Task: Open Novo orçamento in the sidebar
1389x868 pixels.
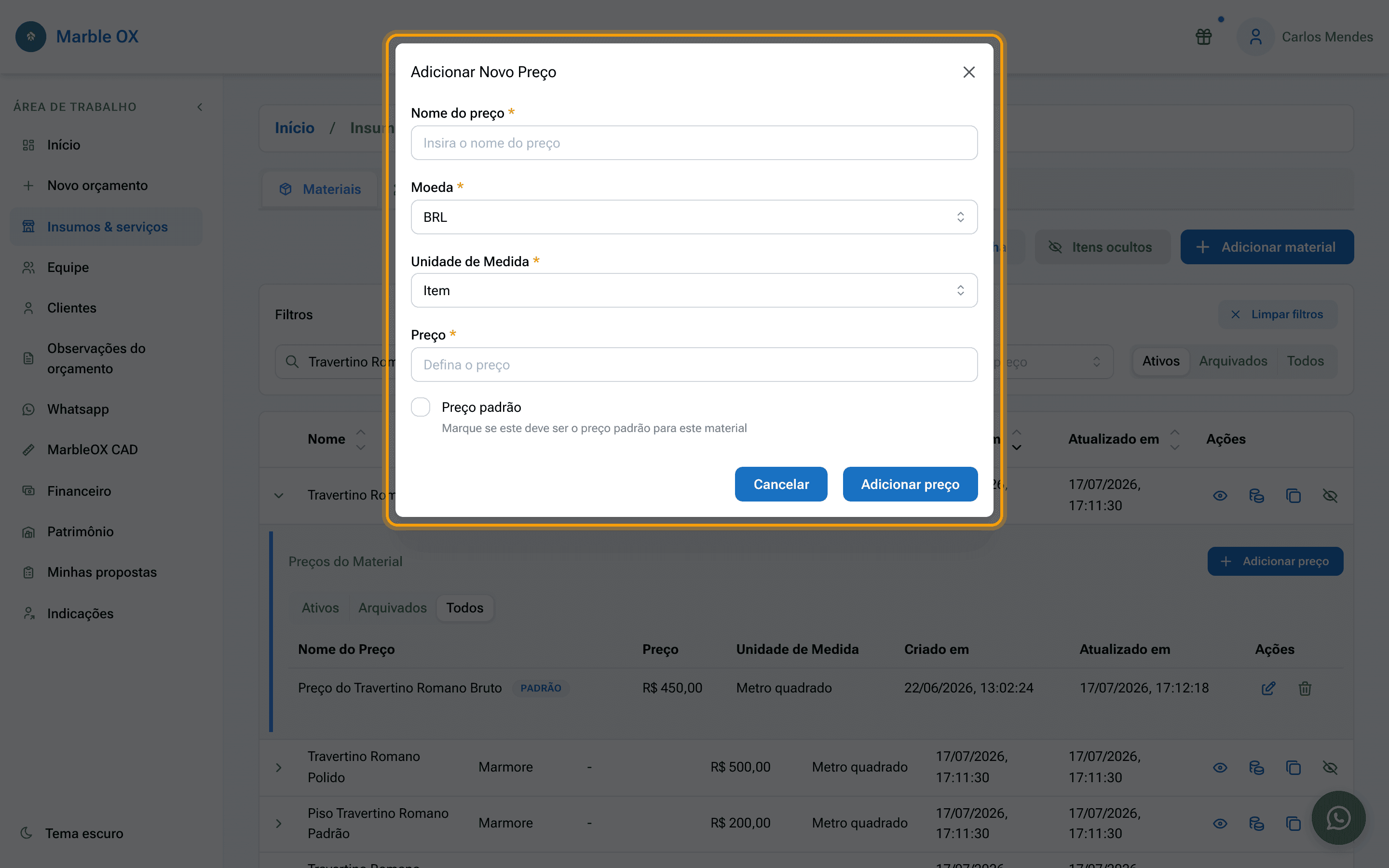Action: click(x=106, y=186)
